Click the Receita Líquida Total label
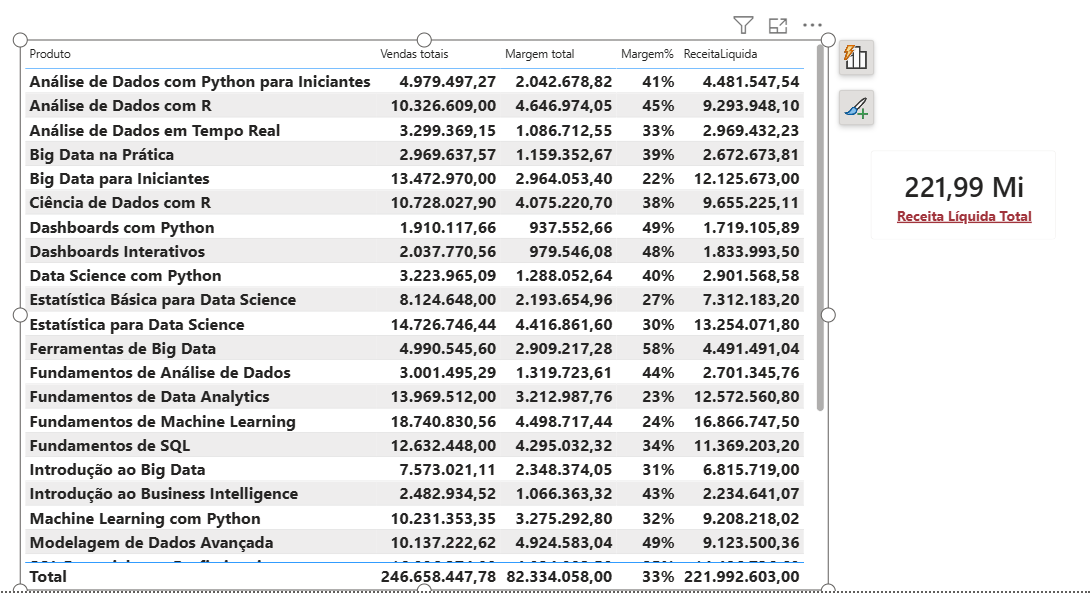 [964, 216]
